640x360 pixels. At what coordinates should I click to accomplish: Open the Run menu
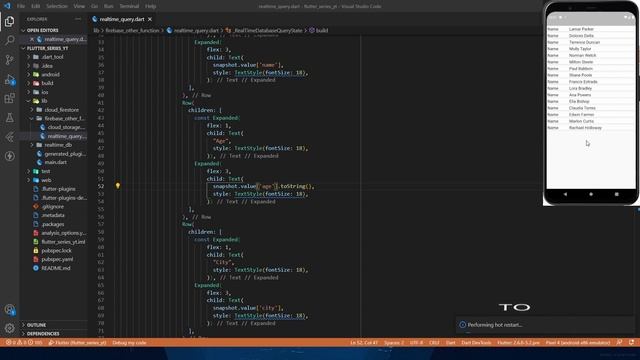click(109, 6)
